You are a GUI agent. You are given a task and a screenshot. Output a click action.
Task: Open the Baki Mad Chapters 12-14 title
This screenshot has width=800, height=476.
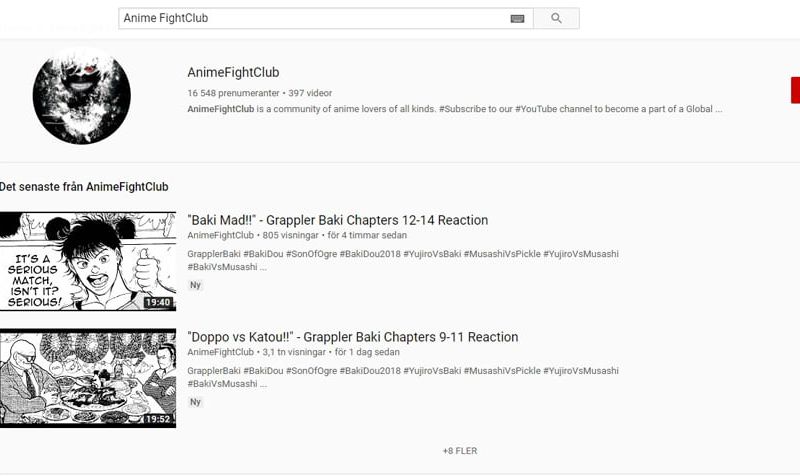(x=338, y=220)
